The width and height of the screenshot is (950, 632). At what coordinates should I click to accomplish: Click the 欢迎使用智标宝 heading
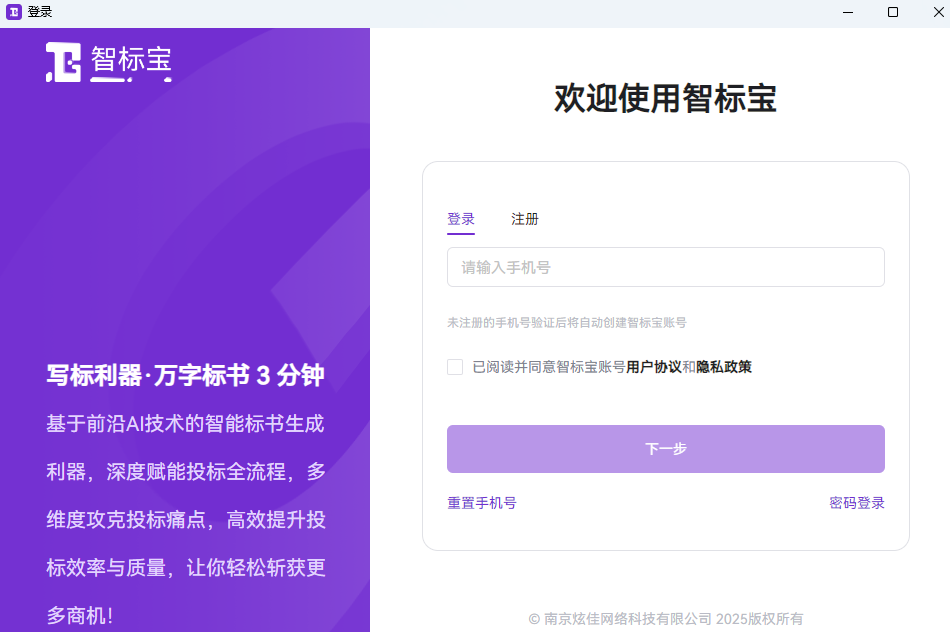pos(665,99)
